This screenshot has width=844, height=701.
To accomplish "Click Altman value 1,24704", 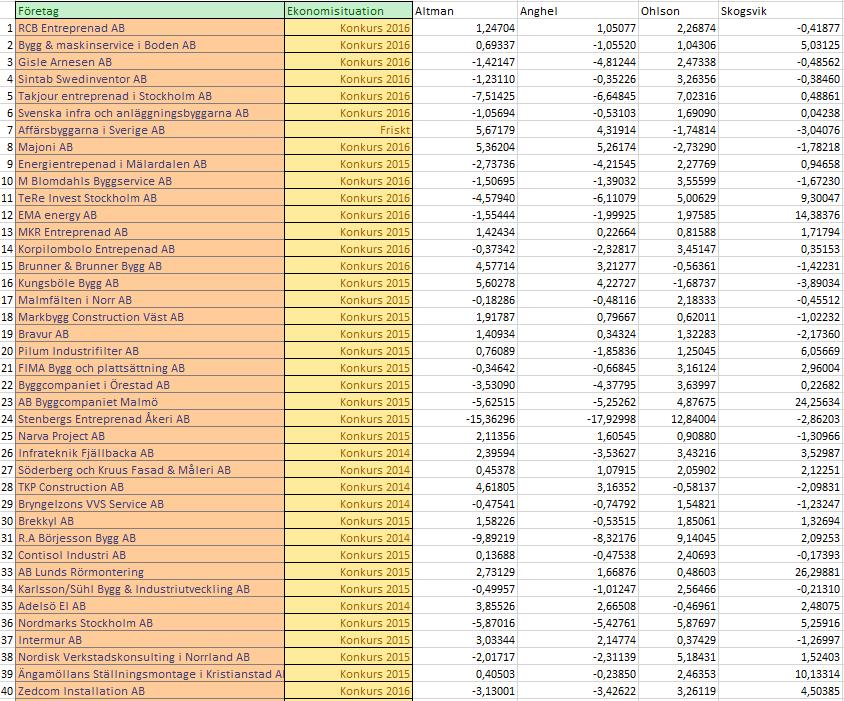I will pyautogui.click(x=465, y=28).
